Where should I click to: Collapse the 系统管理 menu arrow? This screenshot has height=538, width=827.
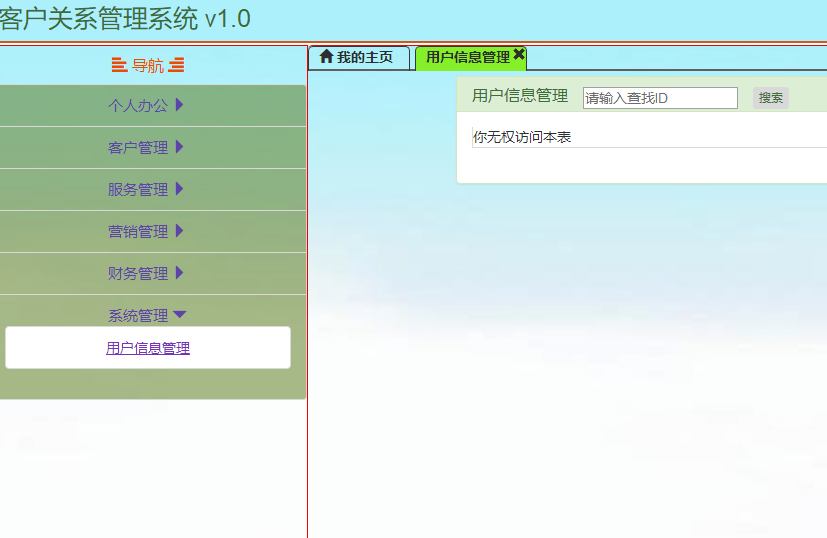180,314
